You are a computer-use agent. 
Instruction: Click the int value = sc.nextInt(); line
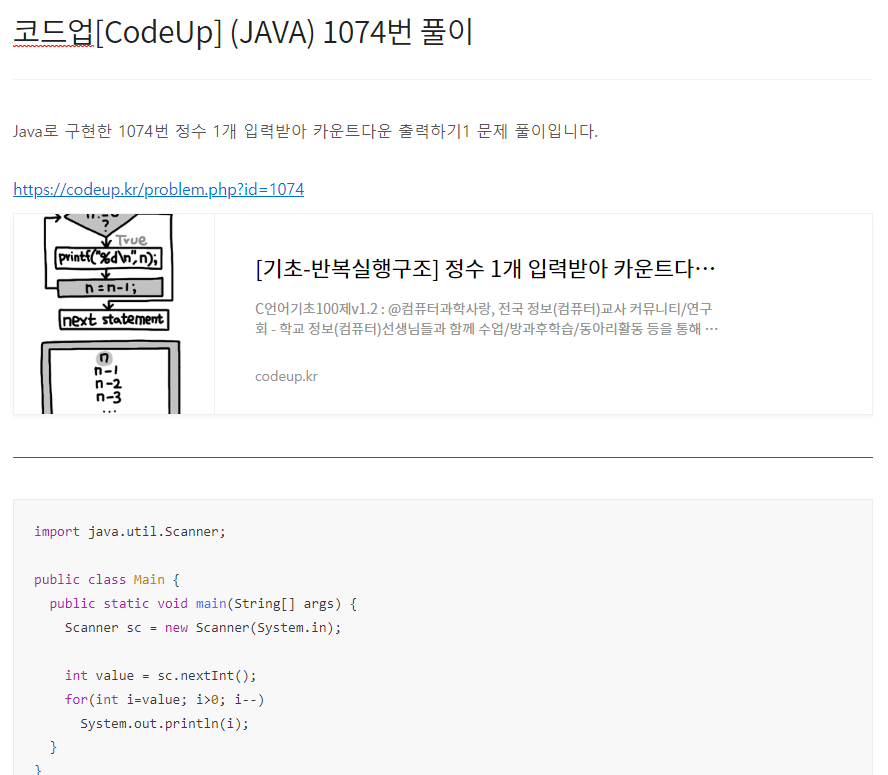point(160,676)
